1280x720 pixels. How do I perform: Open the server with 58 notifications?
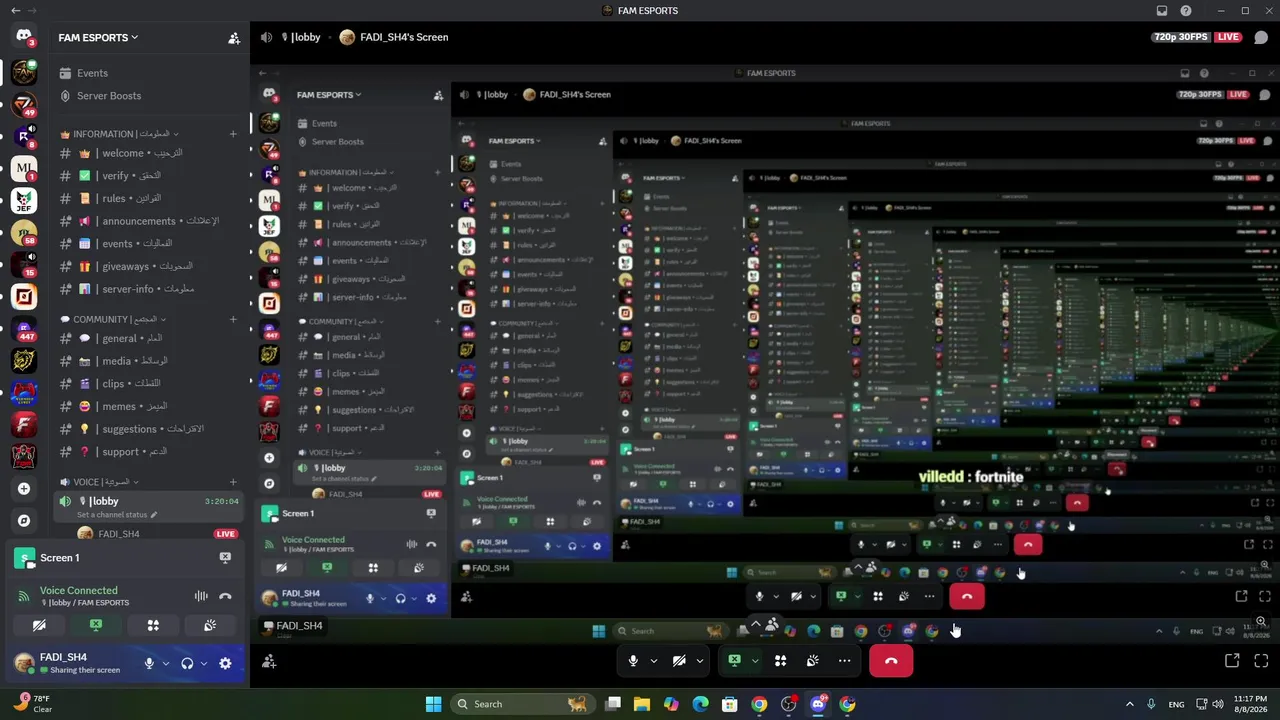(24, 233)
